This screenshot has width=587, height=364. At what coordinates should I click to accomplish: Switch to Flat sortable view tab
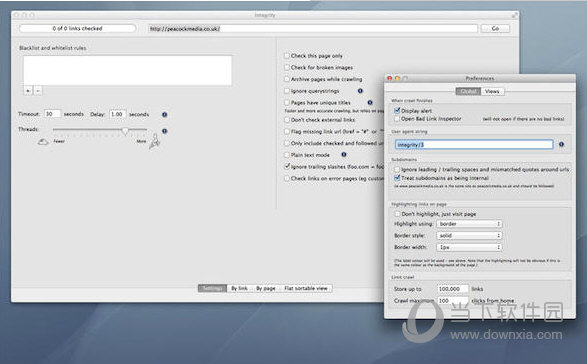tap(306, 288)
